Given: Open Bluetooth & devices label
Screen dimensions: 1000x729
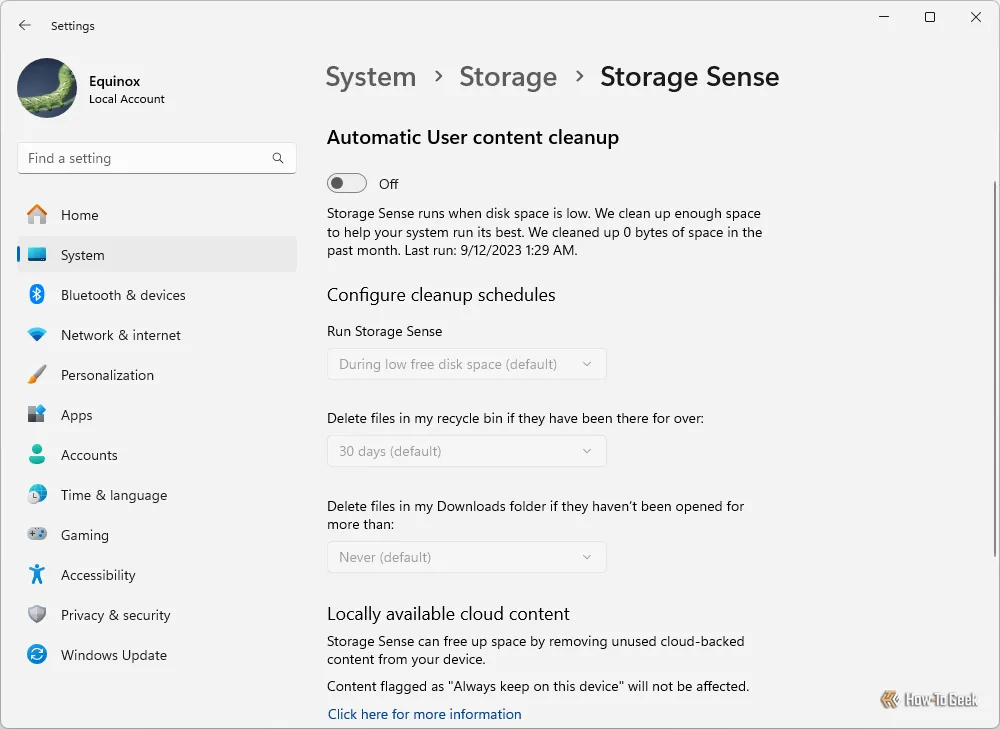Looking at the screenshot, I should pyautogui.click(x=123, y=295).
